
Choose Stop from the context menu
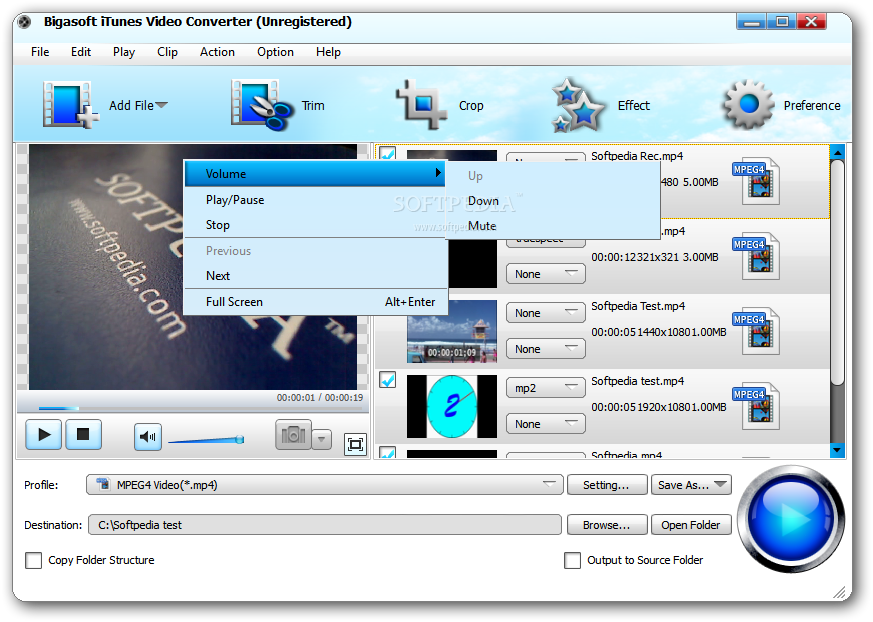pyautogui.click(x=315, y=225)
